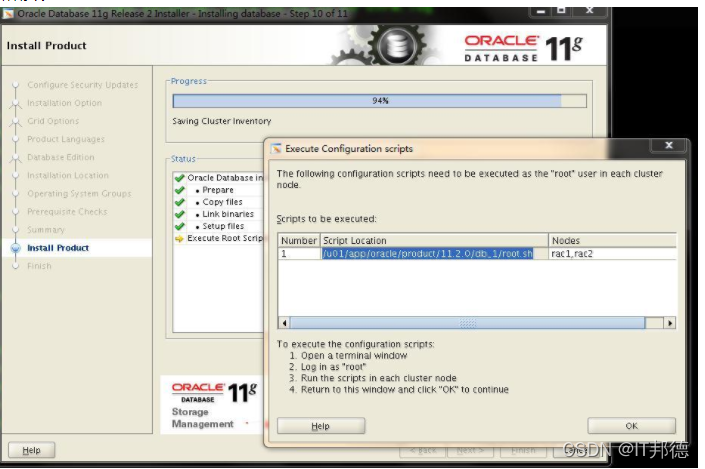705x469 pixels.
Task: Click green checkmark next to Link binaries
Action: tap(179, 214)
